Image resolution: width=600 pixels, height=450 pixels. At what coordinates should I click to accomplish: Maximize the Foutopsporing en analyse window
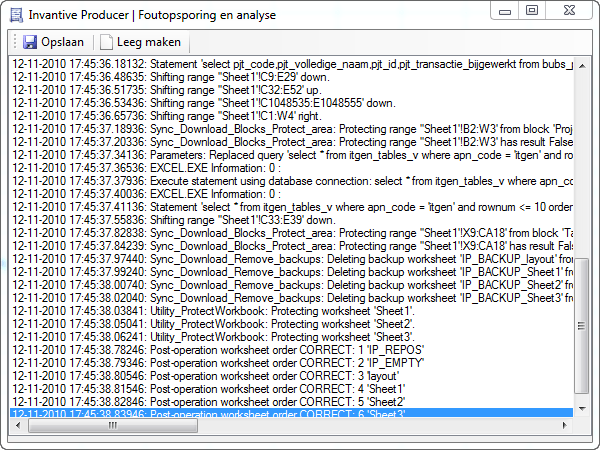[532, 10]
